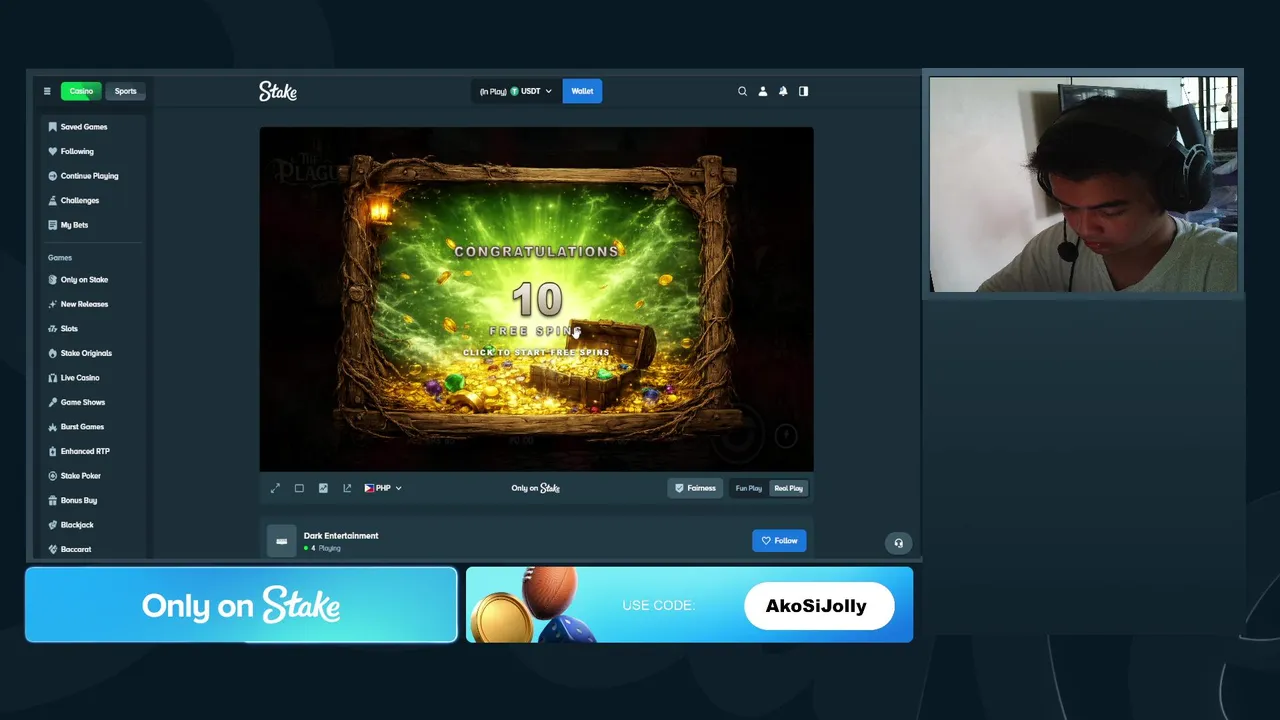Open notifications bell

(x=783, y=91)
